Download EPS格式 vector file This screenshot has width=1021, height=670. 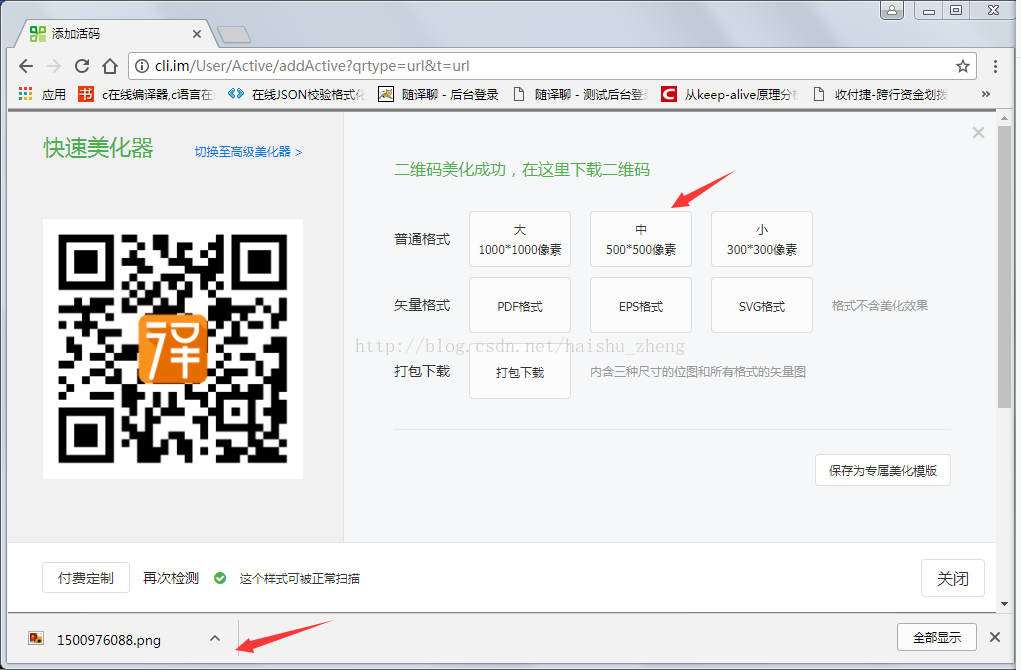pos(641,305)
